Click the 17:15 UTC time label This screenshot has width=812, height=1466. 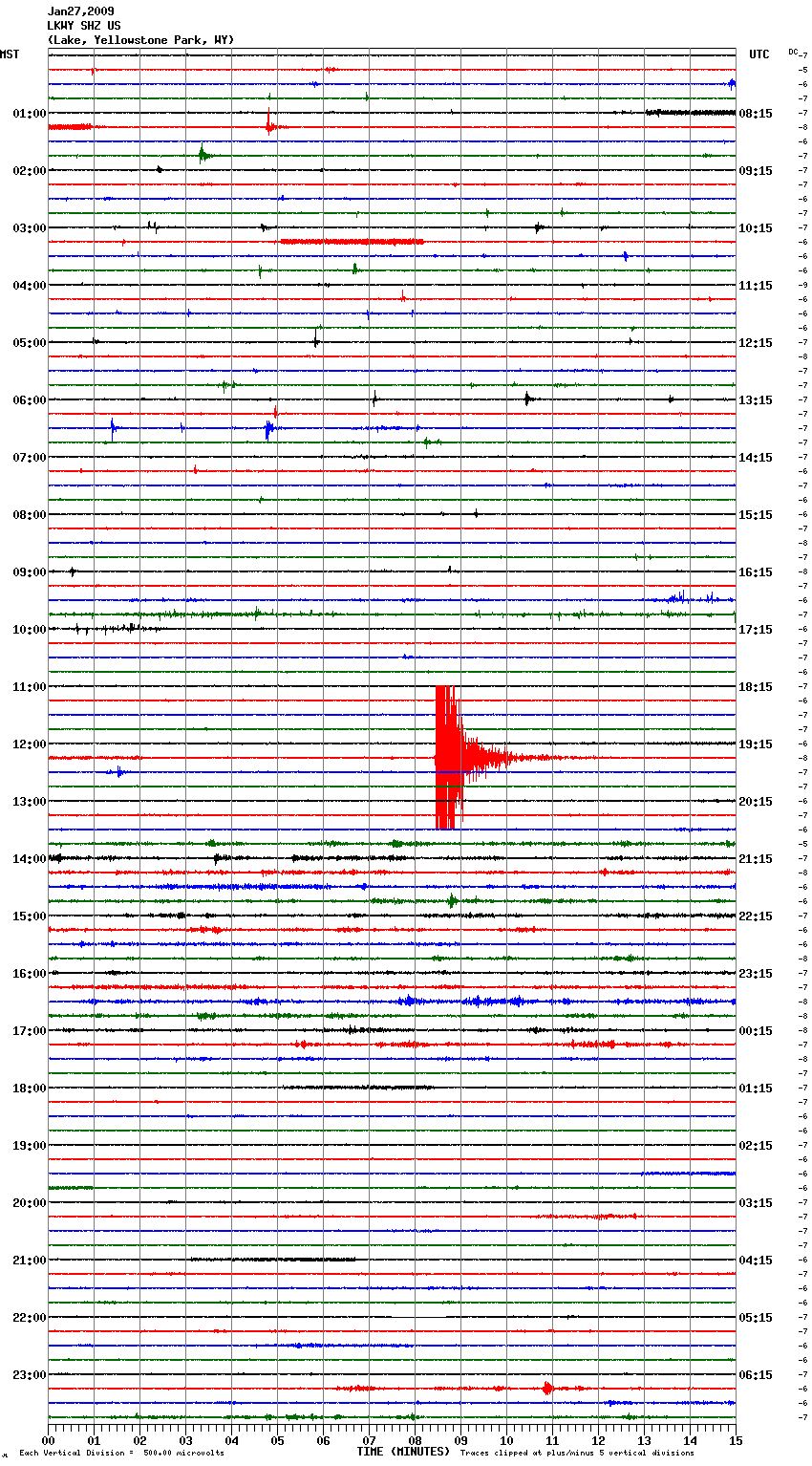(x=756, y=630)
